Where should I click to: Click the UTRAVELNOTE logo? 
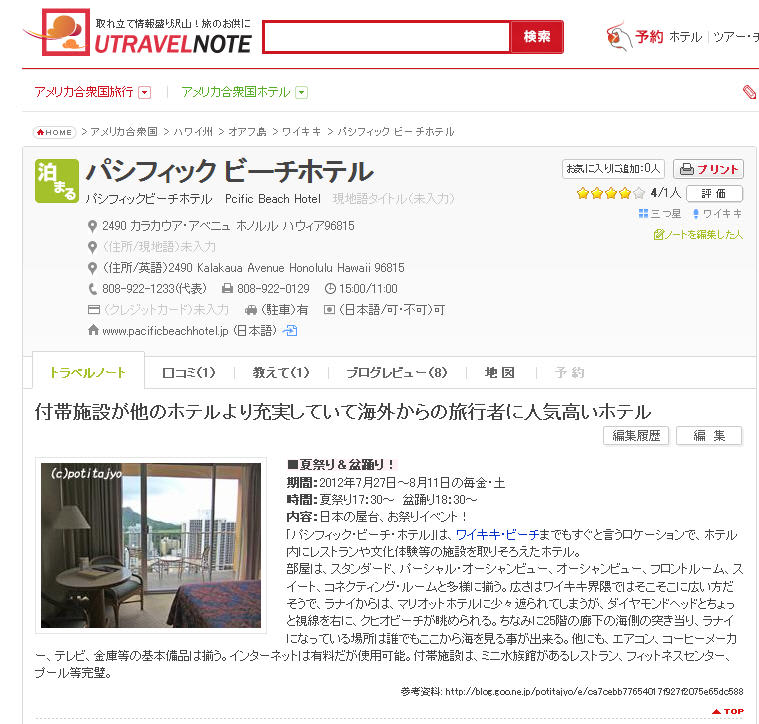[x=138, y=32]
